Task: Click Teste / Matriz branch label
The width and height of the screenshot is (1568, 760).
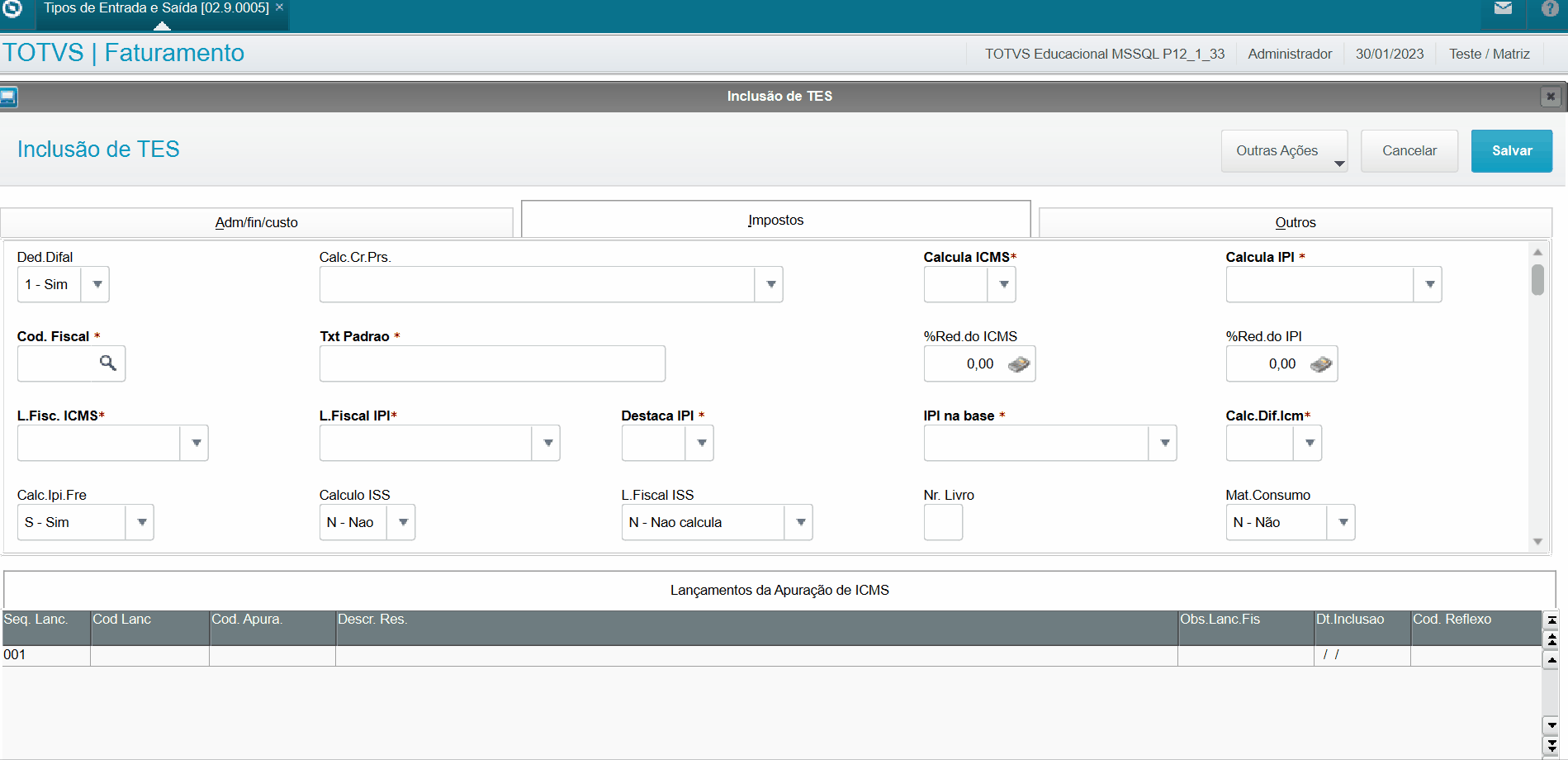Action: pos(1490,54)
